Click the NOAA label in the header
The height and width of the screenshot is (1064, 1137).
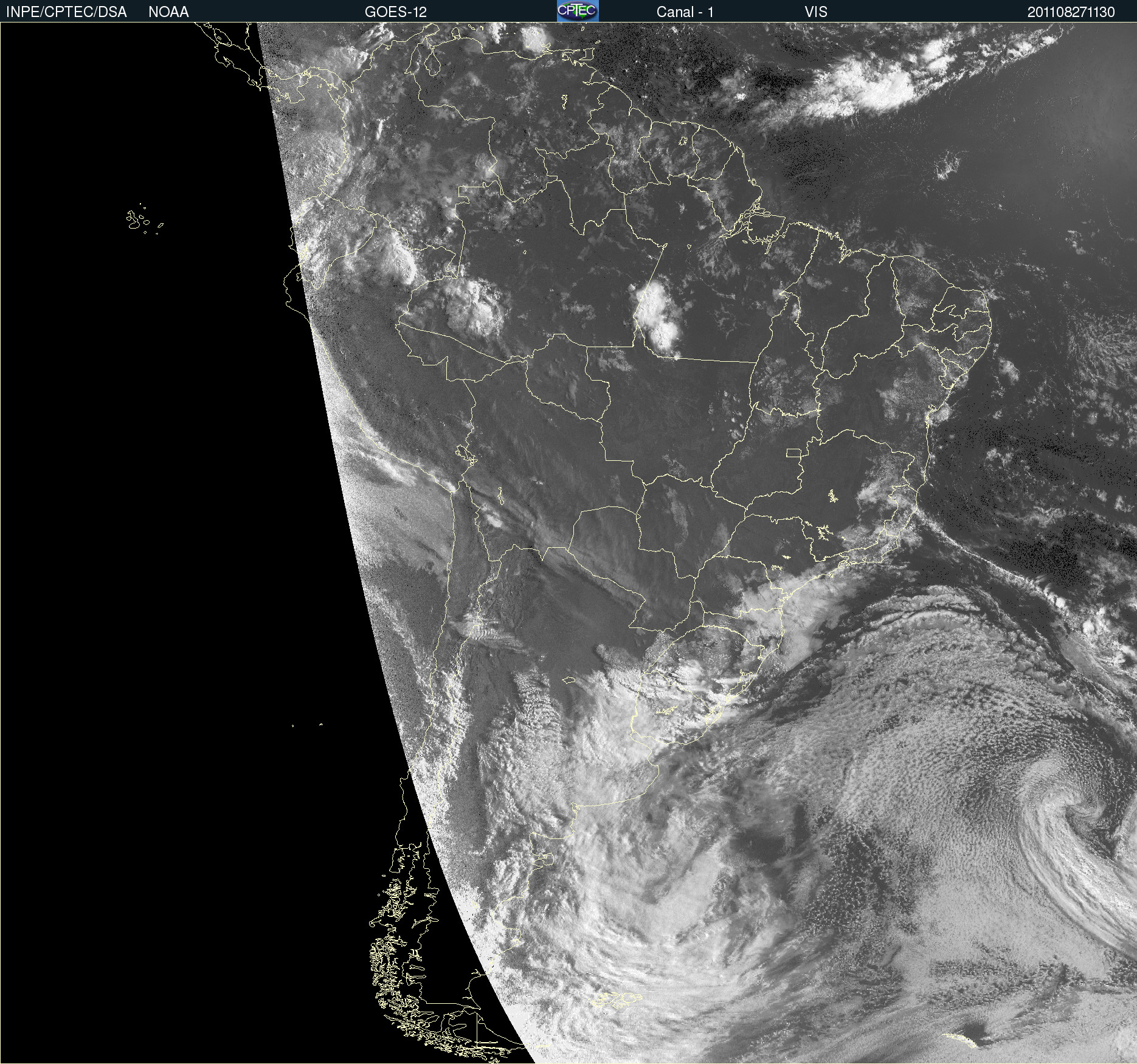pyautogui.click(x=168, y=12)
